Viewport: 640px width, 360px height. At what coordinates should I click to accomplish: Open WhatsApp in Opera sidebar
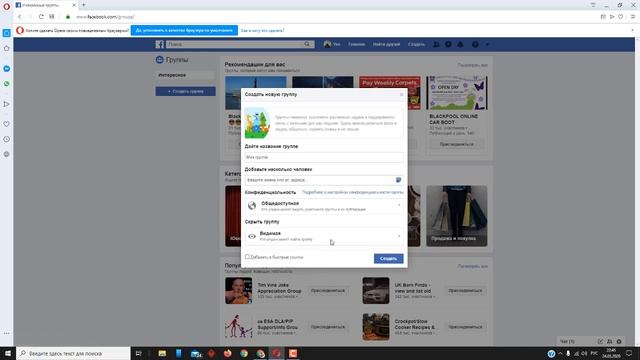pyautogui.click(x=7, y=84)
